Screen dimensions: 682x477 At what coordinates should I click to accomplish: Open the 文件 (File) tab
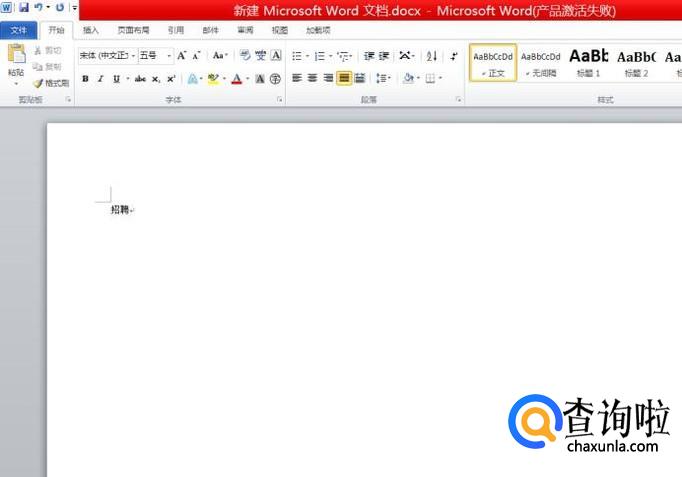point(19,30)
